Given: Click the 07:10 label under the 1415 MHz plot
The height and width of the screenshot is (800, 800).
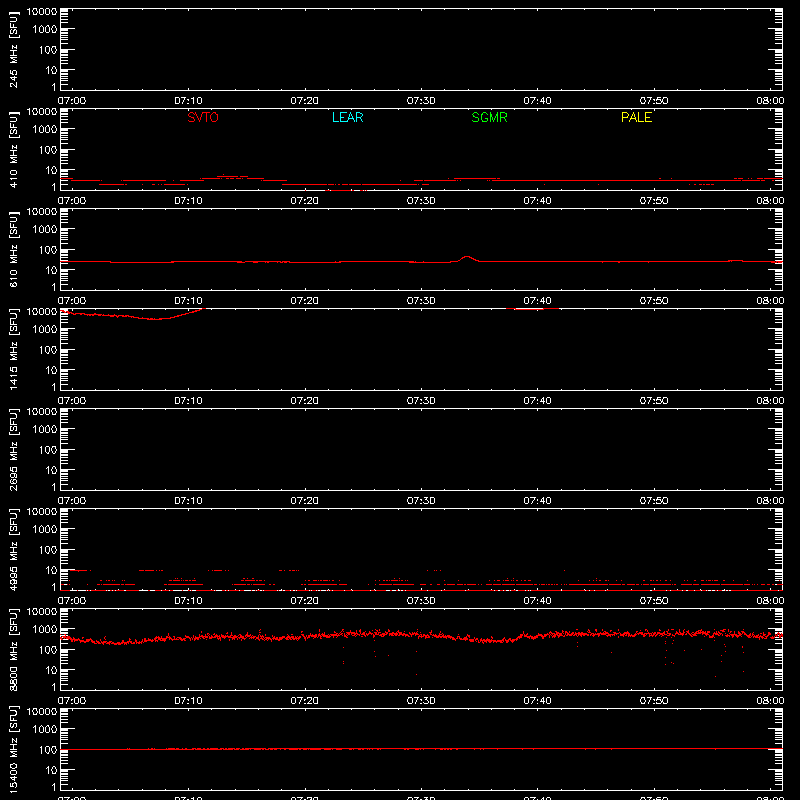Looking at the screenshot, I should (188, 401).
